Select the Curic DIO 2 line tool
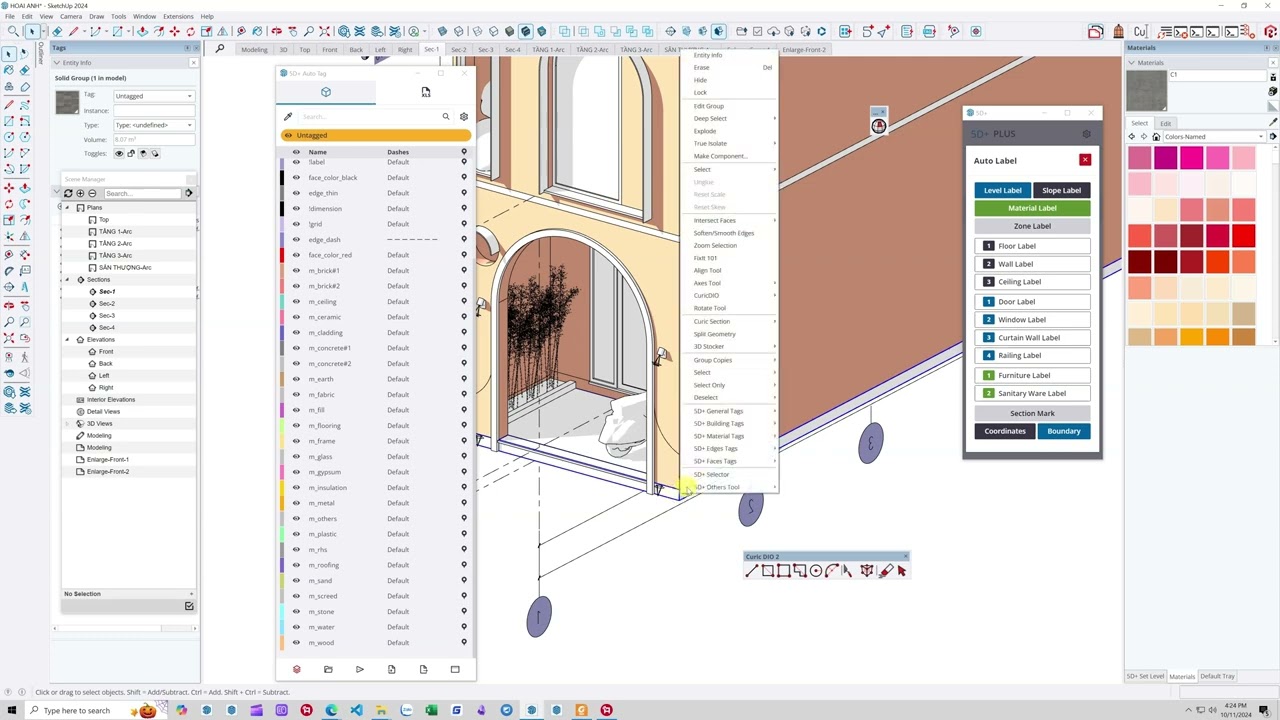 tap(752, 571)
